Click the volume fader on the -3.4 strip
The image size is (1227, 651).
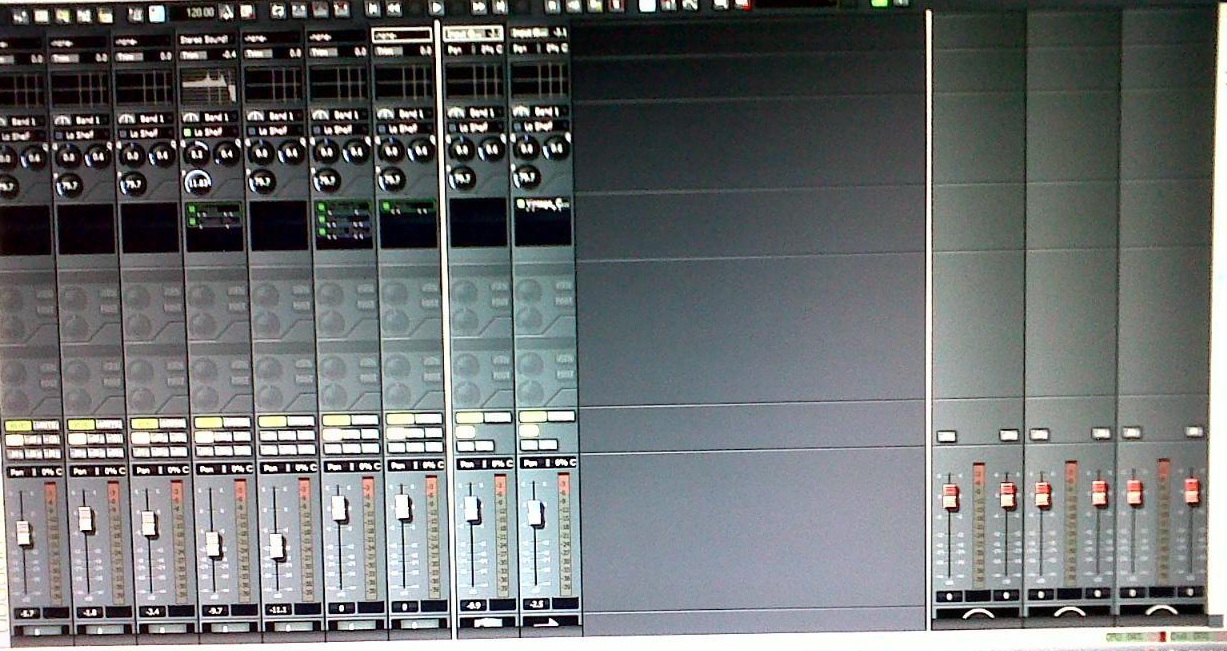[x=148, y=523]
